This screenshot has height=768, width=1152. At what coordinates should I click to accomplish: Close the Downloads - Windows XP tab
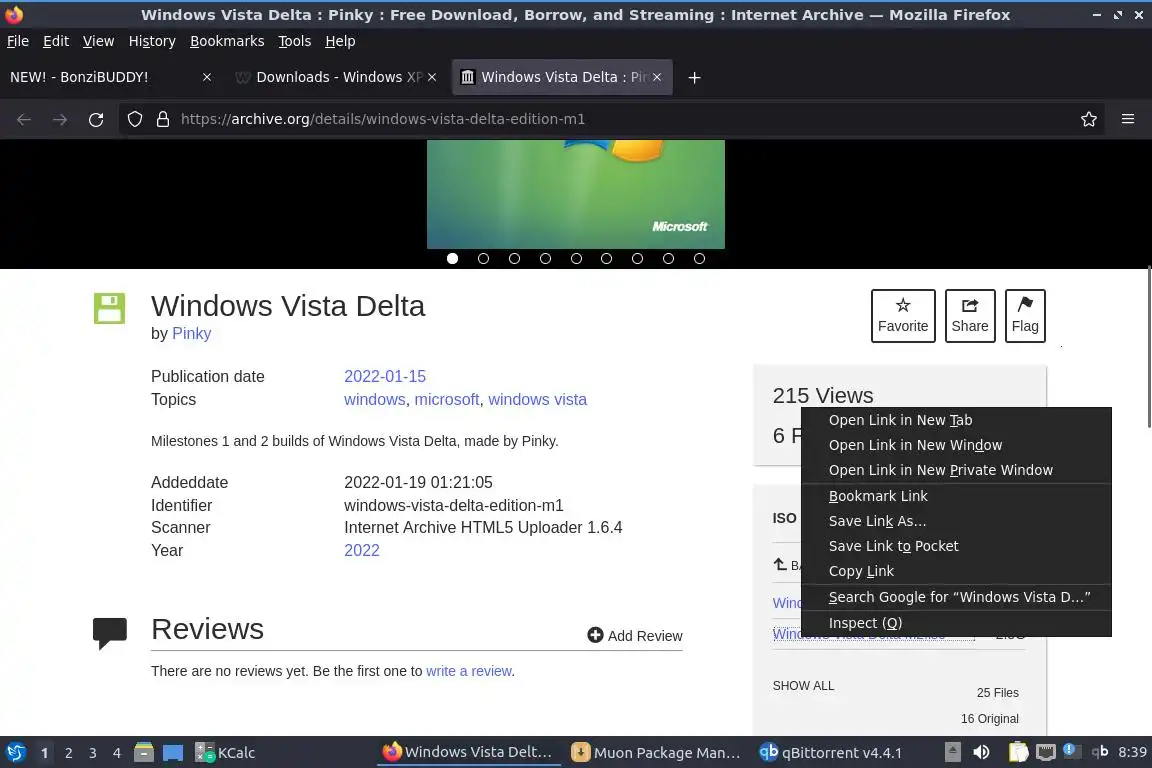click(x=432, y=77)
